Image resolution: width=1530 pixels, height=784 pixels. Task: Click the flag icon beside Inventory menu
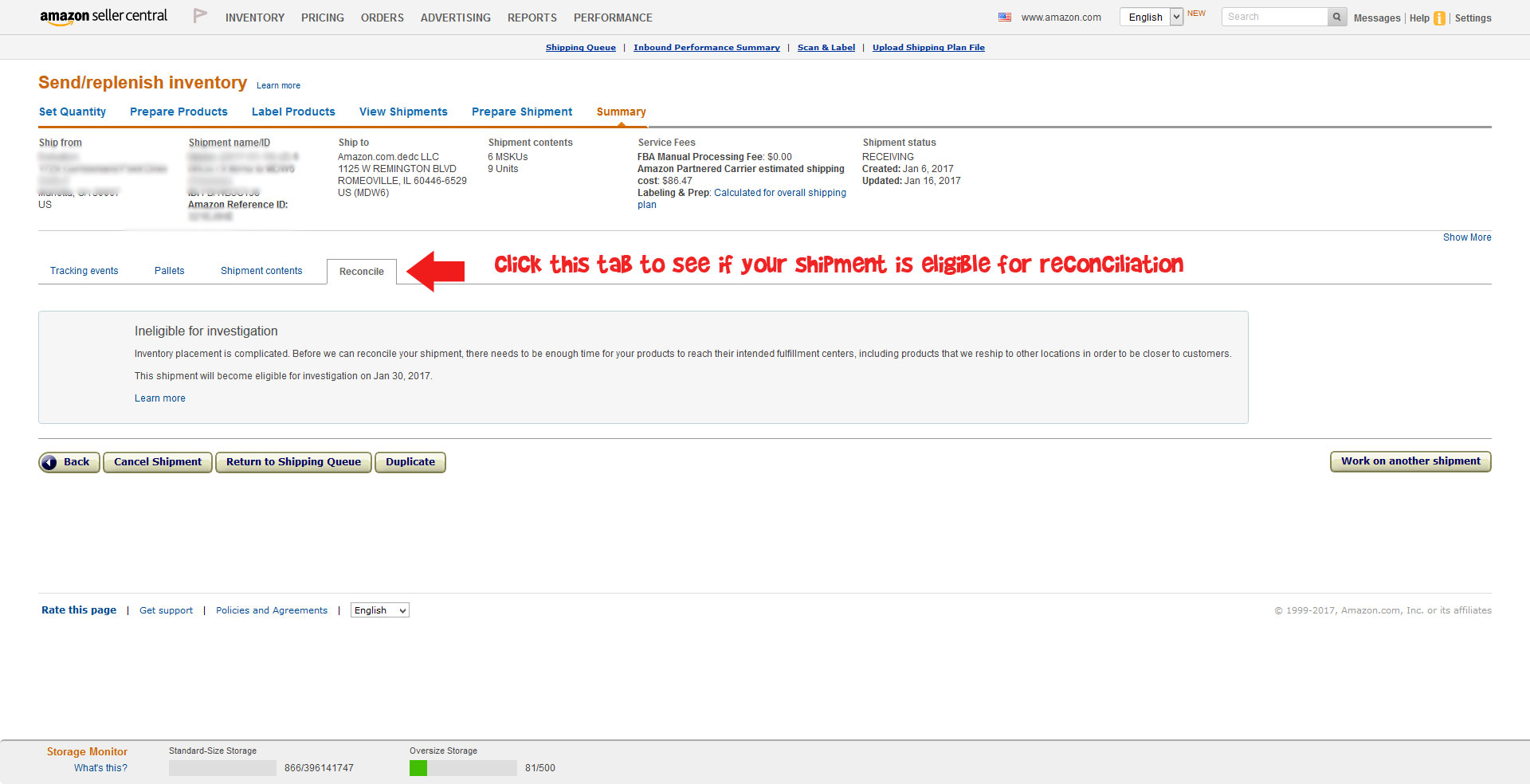[x=200, y=16]
